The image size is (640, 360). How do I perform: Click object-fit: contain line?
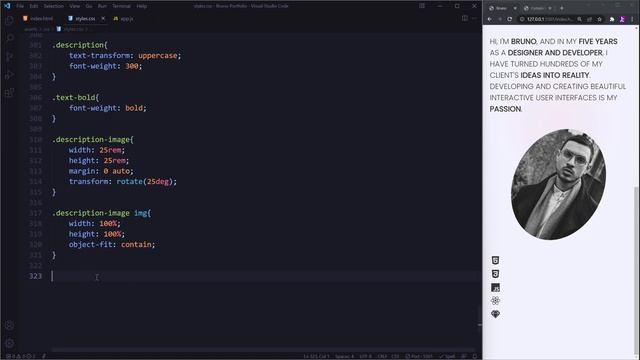coord(112,244)
